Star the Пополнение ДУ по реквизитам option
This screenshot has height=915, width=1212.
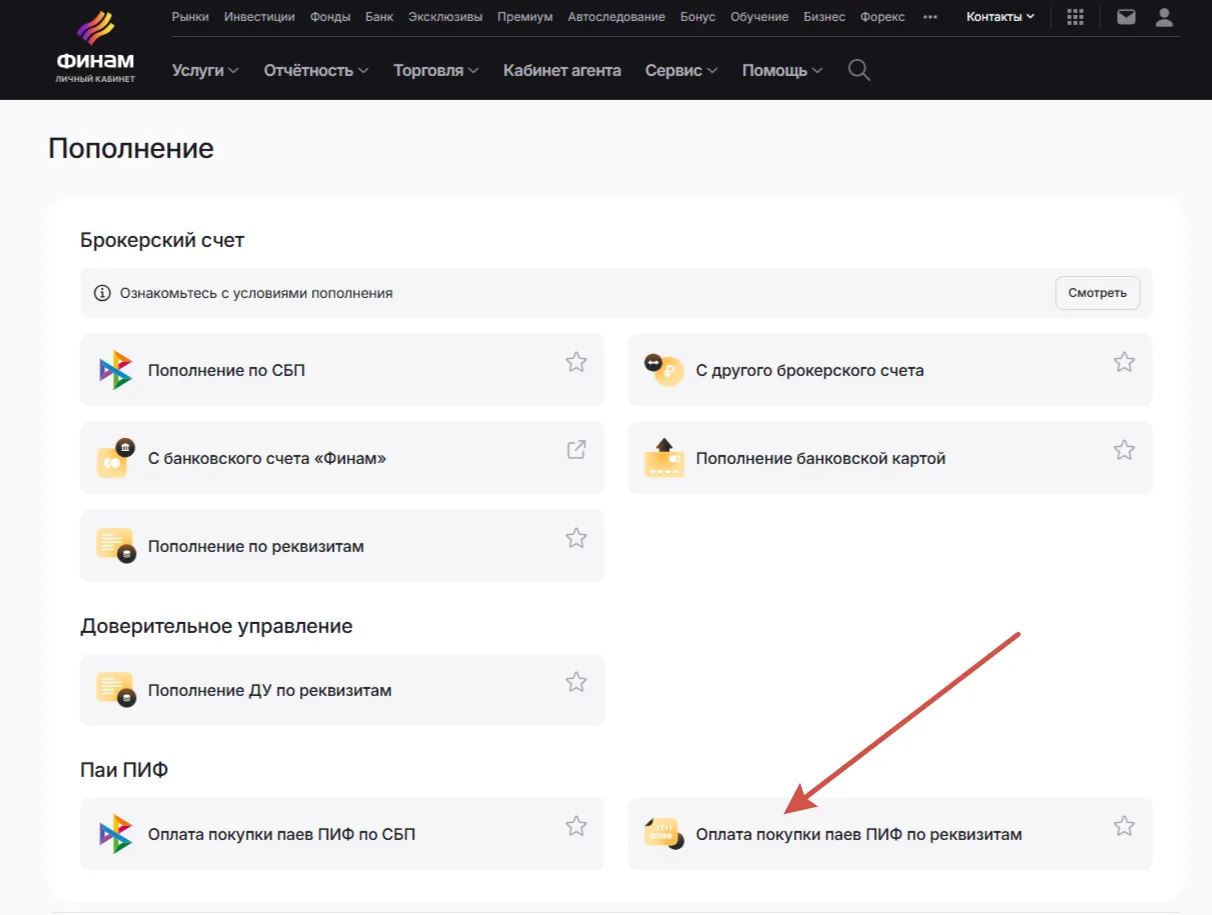click(576, 682)
